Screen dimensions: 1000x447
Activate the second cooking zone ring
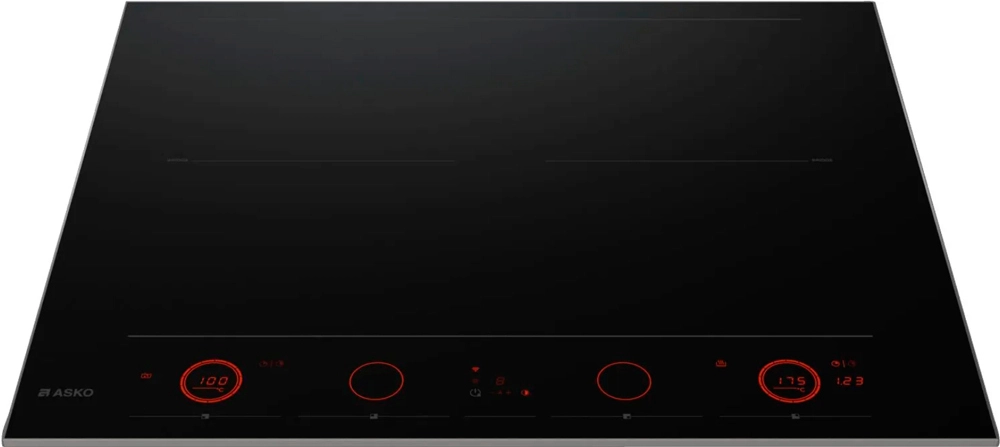click(x=376, y=381)
